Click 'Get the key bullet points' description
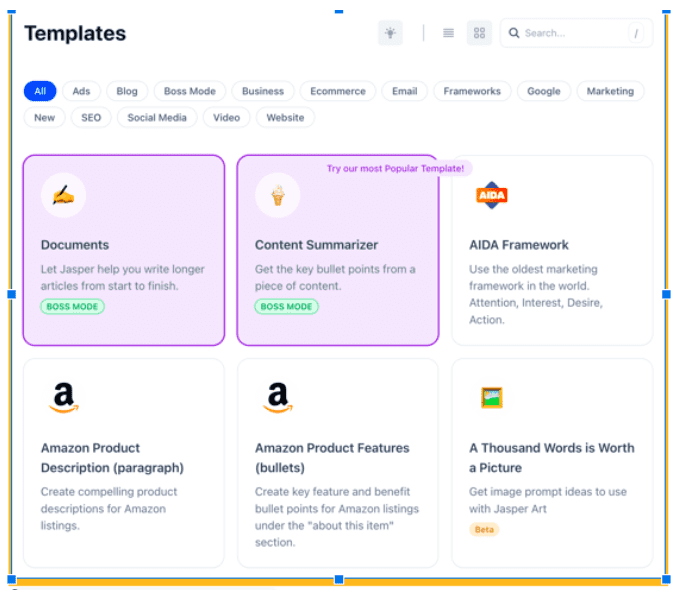Screen dimensions: 679x590 point(335,277)
